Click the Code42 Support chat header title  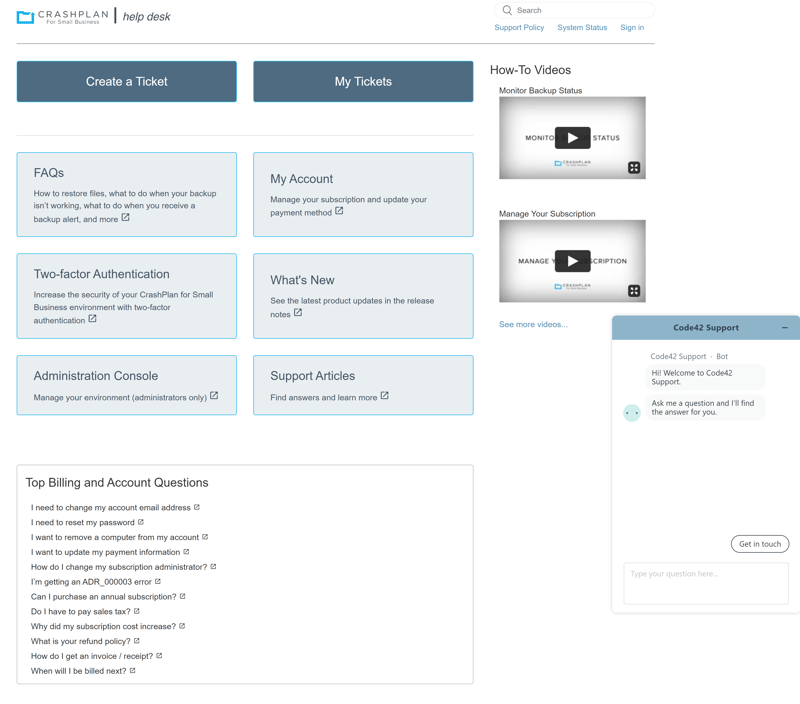(706, 328)
